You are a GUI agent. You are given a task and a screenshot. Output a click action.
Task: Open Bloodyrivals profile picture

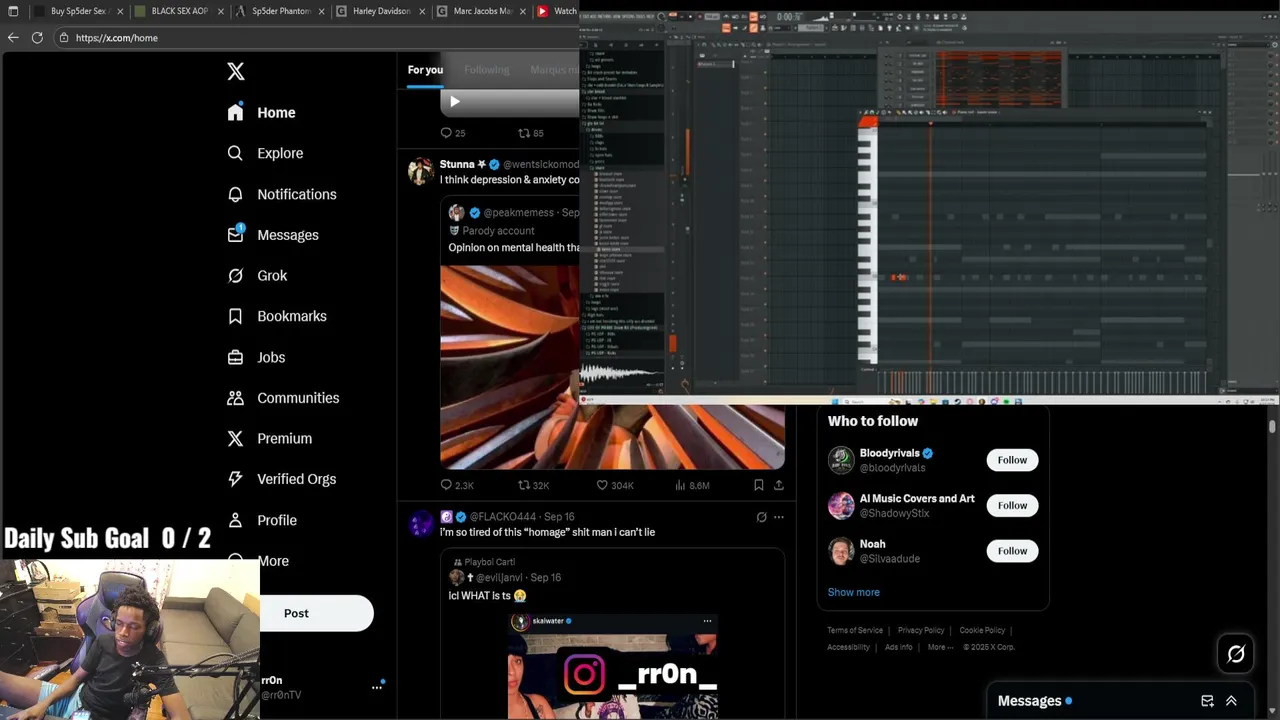click(841, 460)
